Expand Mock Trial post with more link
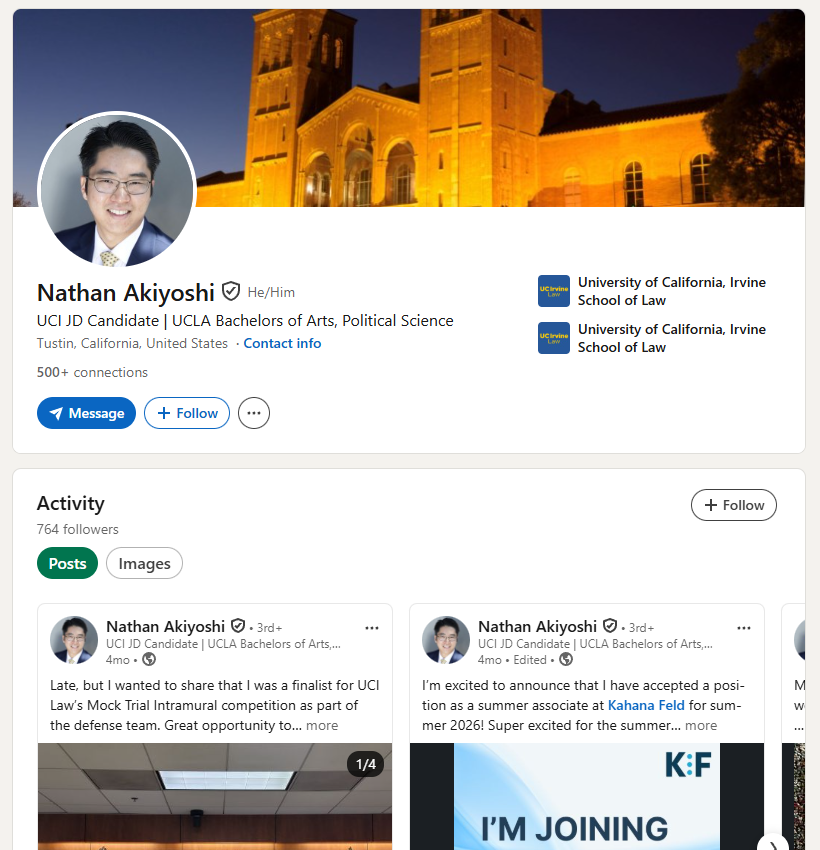The image size is (820, 850). 322,726
